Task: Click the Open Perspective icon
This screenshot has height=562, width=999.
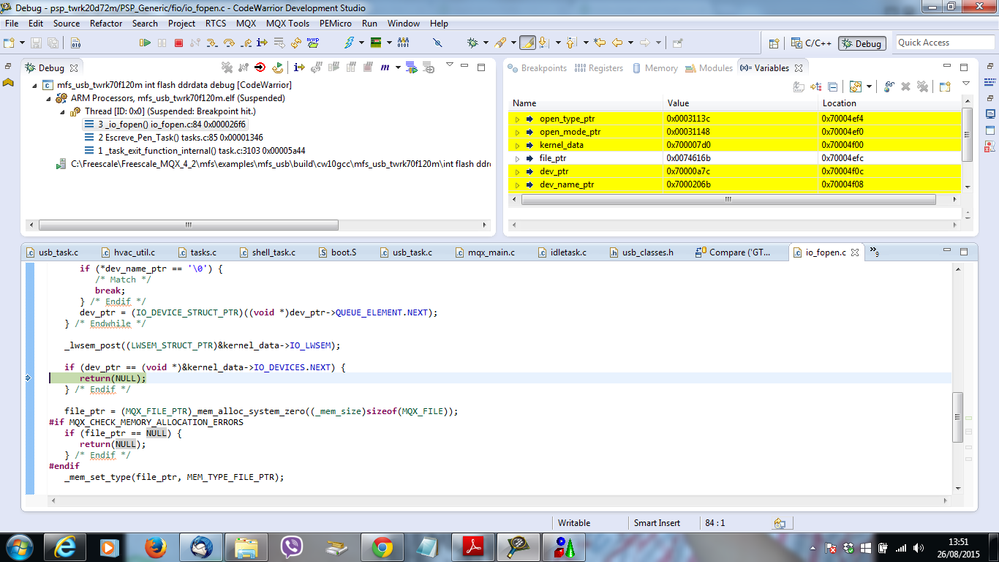Action: pos(773,43)
